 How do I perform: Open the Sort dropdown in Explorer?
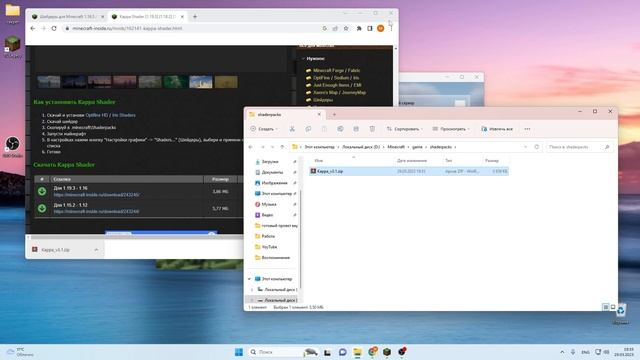coord(404,129)
